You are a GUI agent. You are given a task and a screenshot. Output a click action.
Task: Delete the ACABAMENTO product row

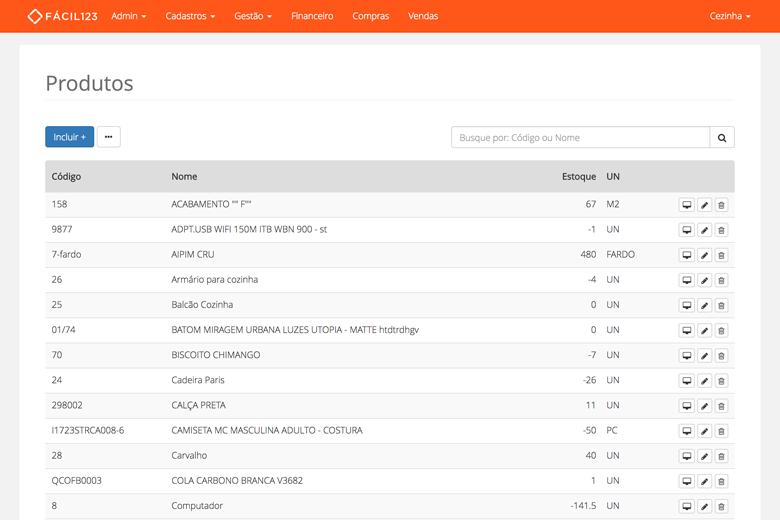click(x=721, y=205)
